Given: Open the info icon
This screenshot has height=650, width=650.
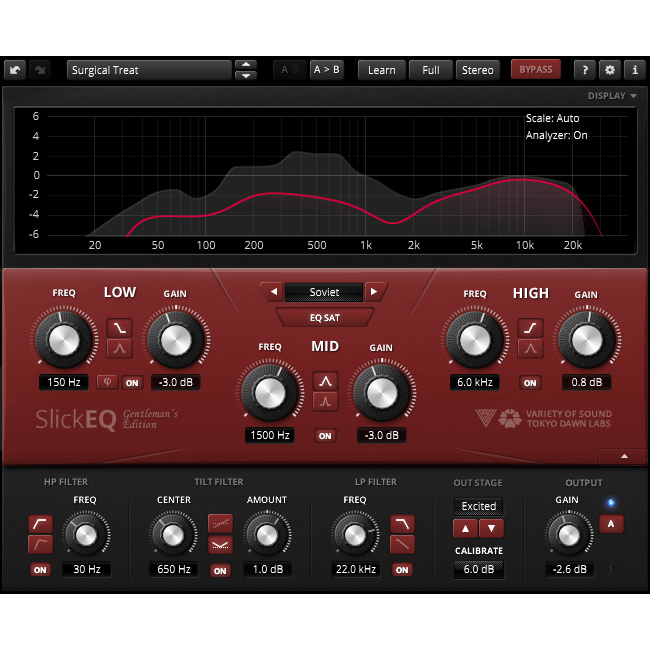Looking at the screenshot, I should pos(635,70).
